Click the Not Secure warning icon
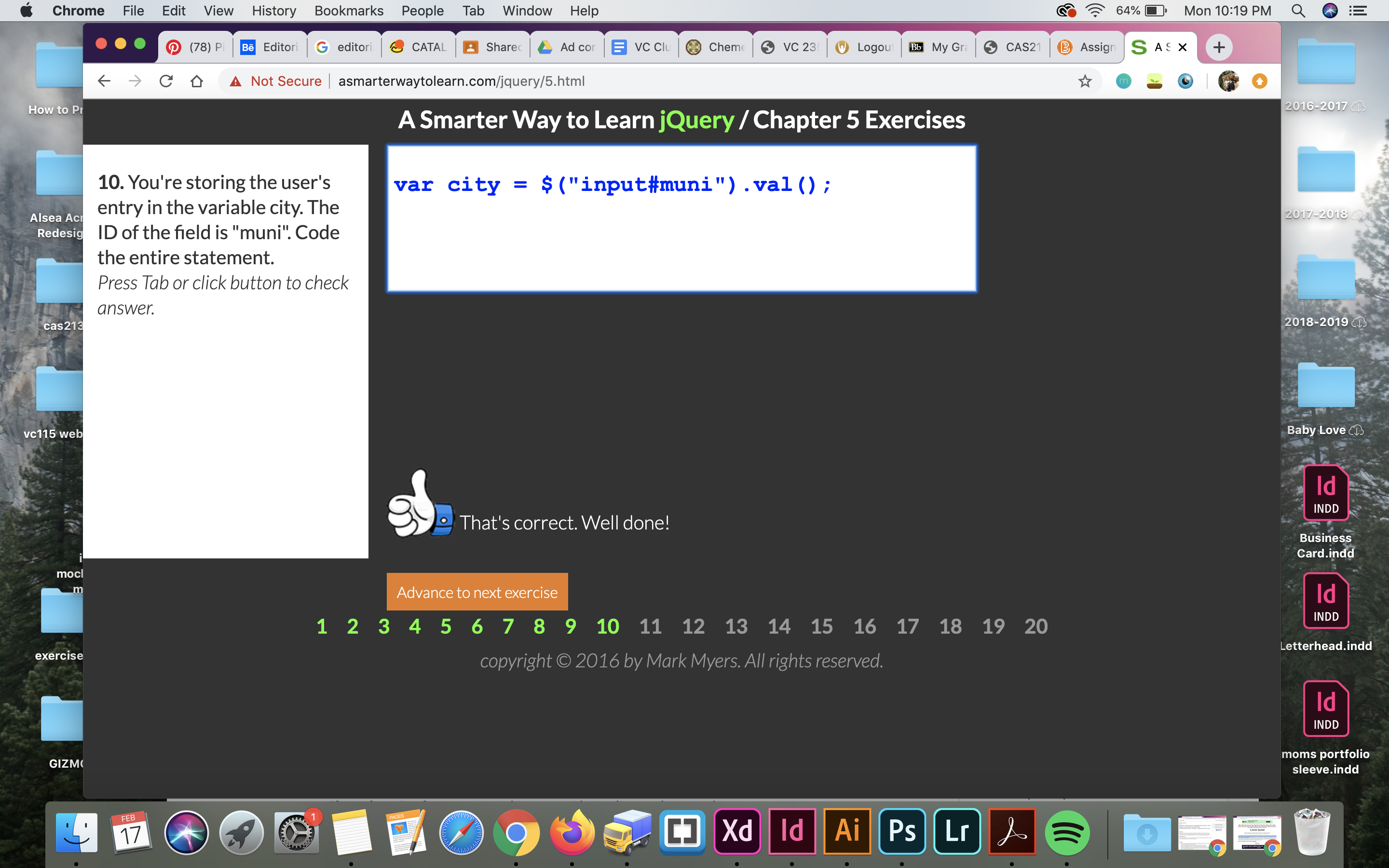Image resolution: width=1389 pixels, height=868 pixels. [235, 81]
